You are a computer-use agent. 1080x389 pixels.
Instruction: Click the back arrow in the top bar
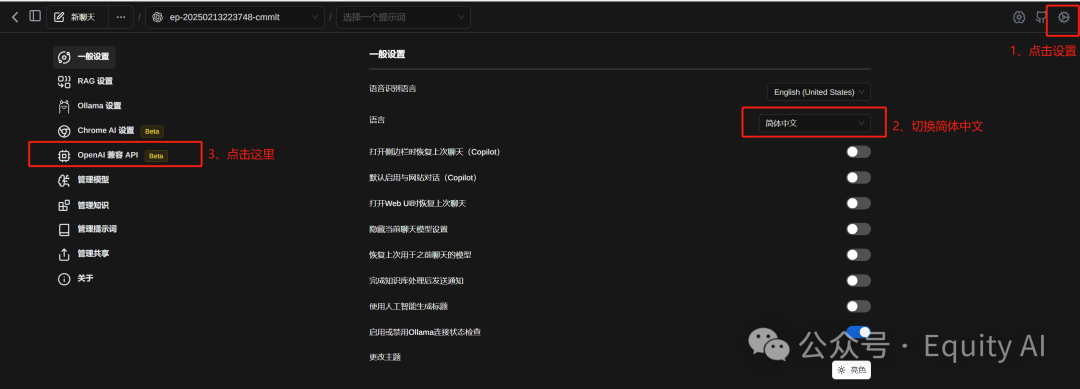click(x=15, y=17)
